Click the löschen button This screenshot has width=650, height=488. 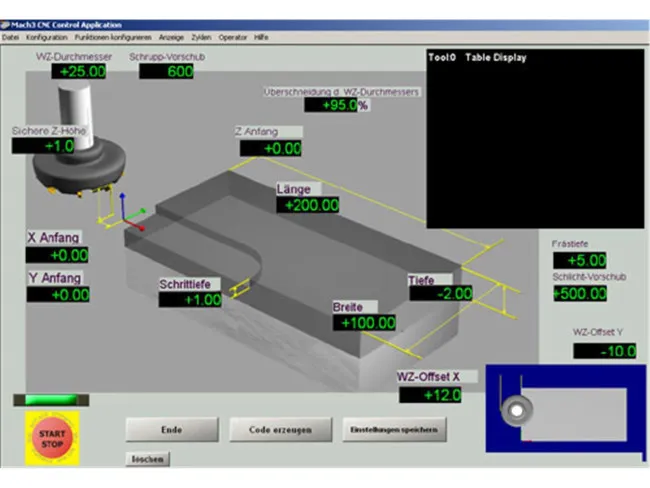coord(148,458)
